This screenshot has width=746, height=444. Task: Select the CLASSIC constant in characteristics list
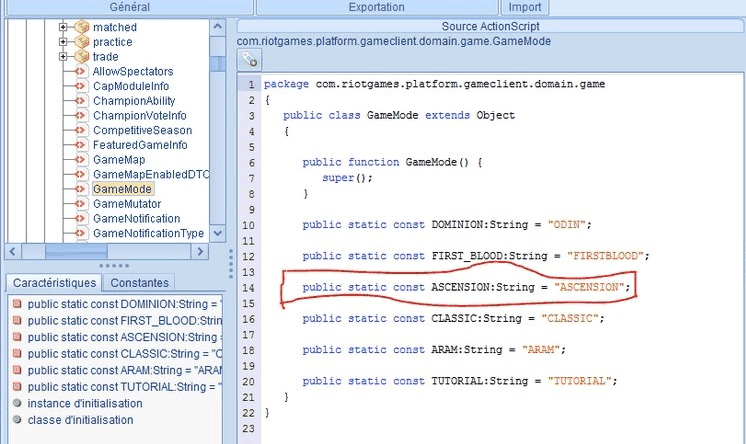[125, 354]
